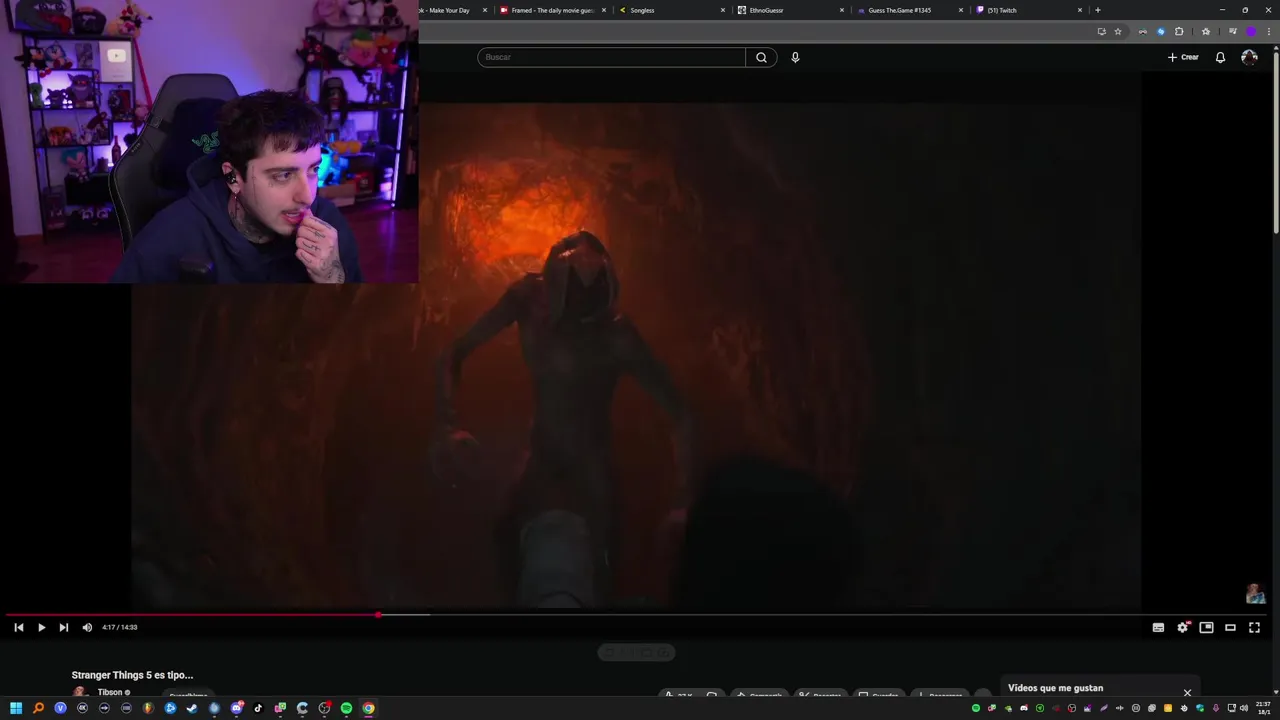Open Tibson channel link

pyautogui.click(x=109, y=692)
